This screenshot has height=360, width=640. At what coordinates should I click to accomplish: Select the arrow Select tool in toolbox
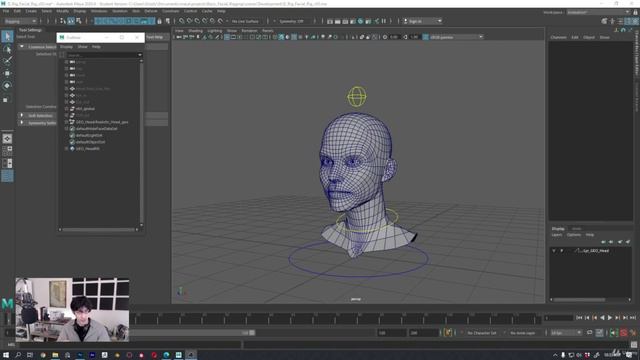coord(7,37)
